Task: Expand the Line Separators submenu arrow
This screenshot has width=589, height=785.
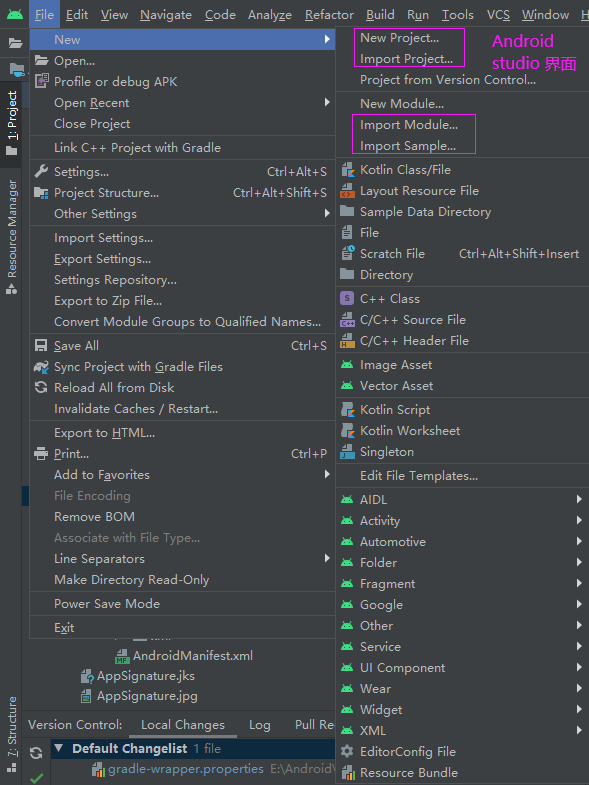Action: point(327,558)
